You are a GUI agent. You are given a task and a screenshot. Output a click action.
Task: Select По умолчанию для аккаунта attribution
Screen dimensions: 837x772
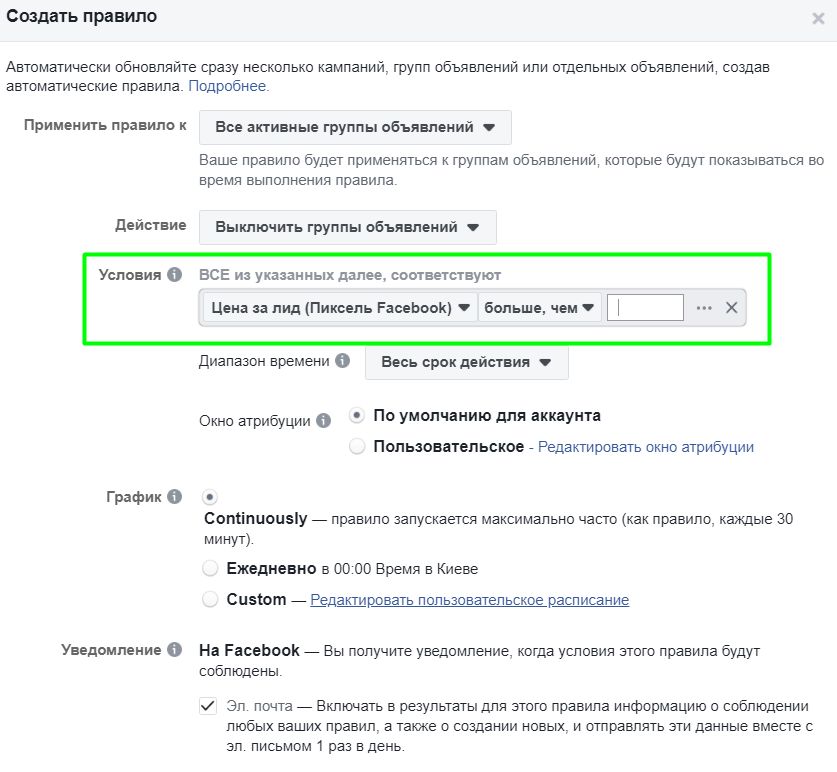pyautogui.click(x=356, y=421)
